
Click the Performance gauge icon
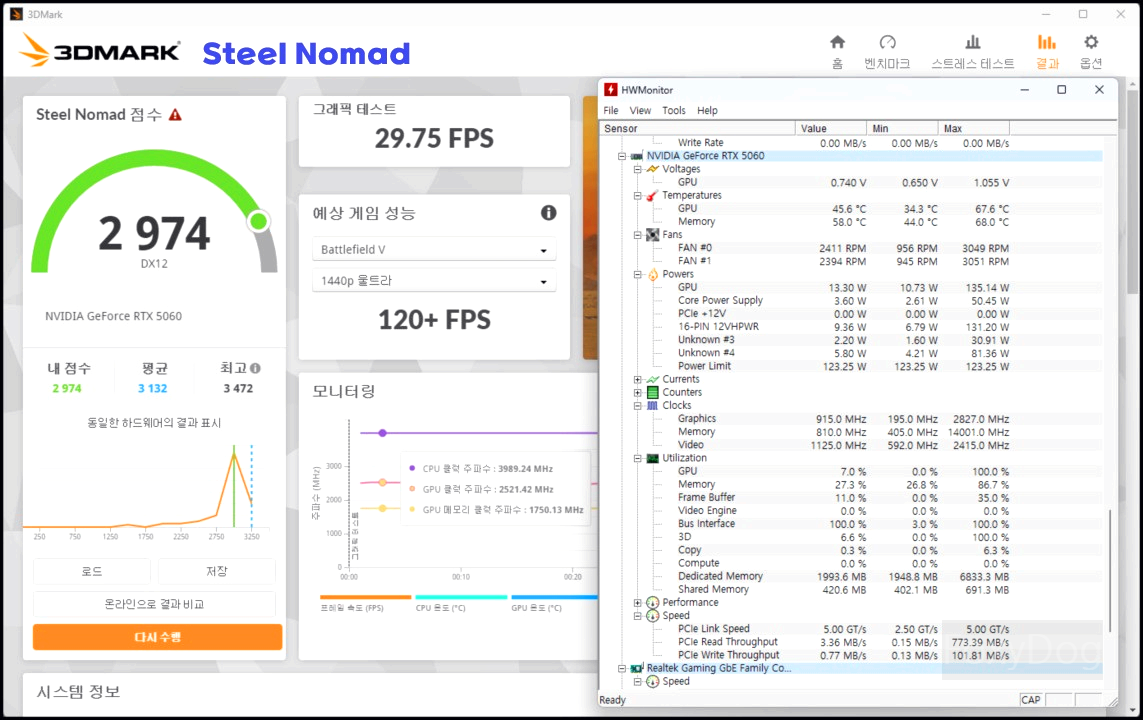tap(652, 603)
